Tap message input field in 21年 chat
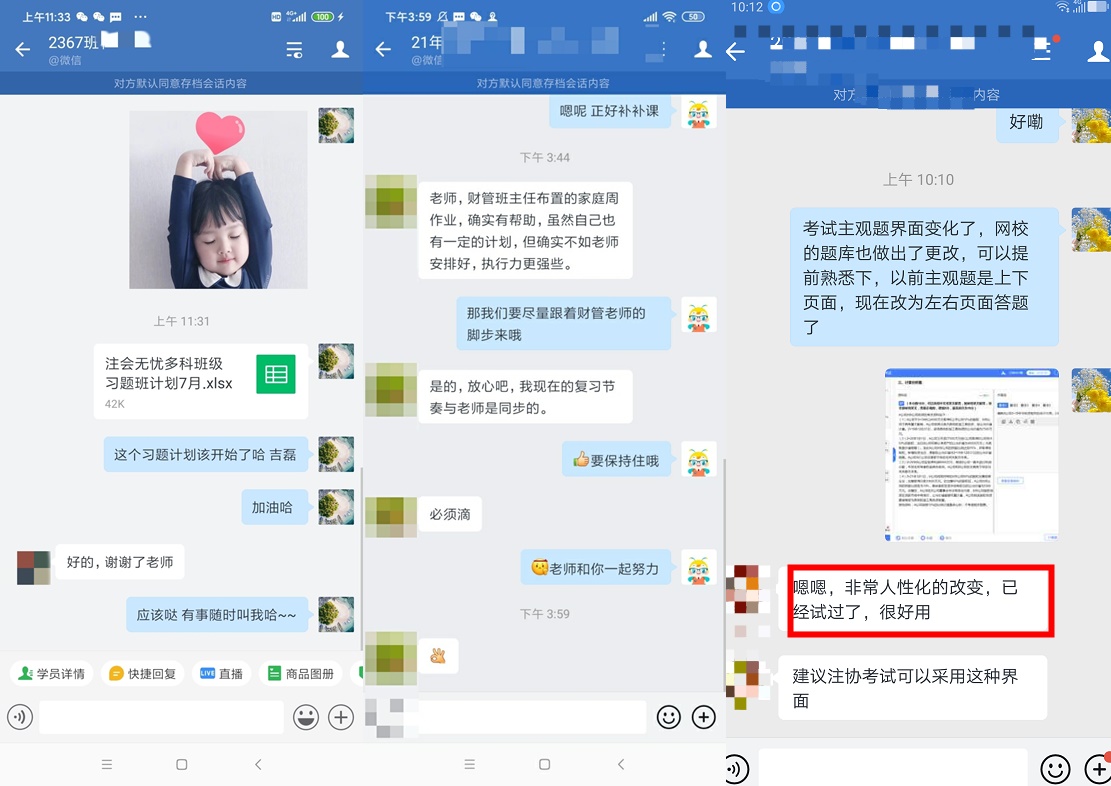Image resolution: width=1111 pixels, height=786 pixels. coord(532,717)
